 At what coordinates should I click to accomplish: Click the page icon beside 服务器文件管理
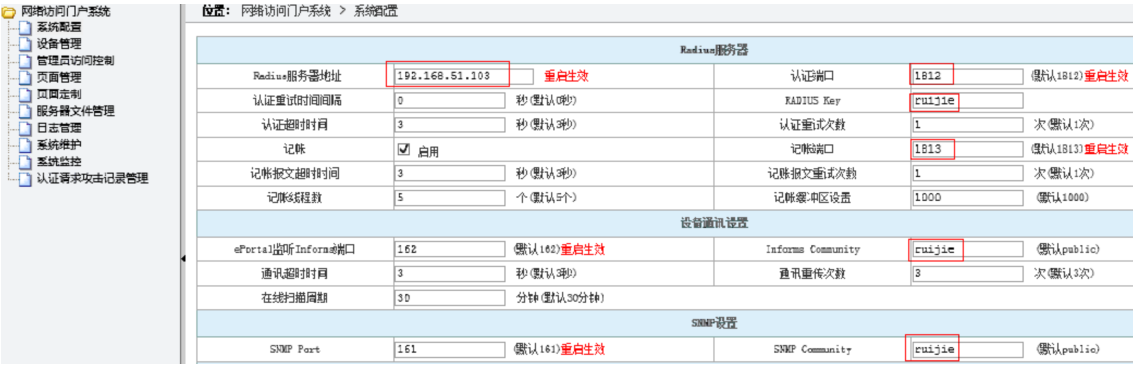pos(26,111)
